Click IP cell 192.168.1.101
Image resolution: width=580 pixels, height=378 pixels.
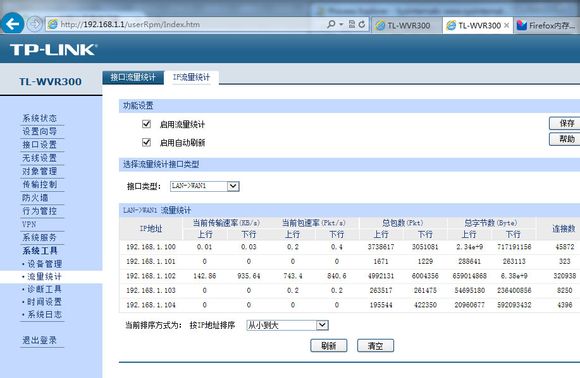[151, 261]
